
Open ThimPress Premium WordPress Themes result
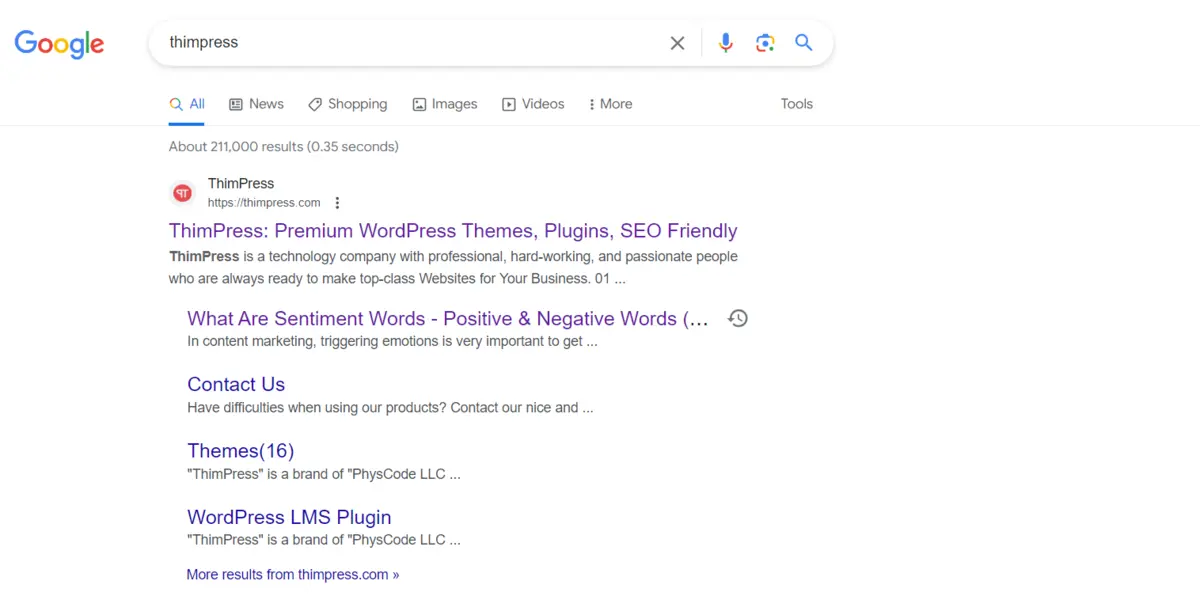coord(453,231)
